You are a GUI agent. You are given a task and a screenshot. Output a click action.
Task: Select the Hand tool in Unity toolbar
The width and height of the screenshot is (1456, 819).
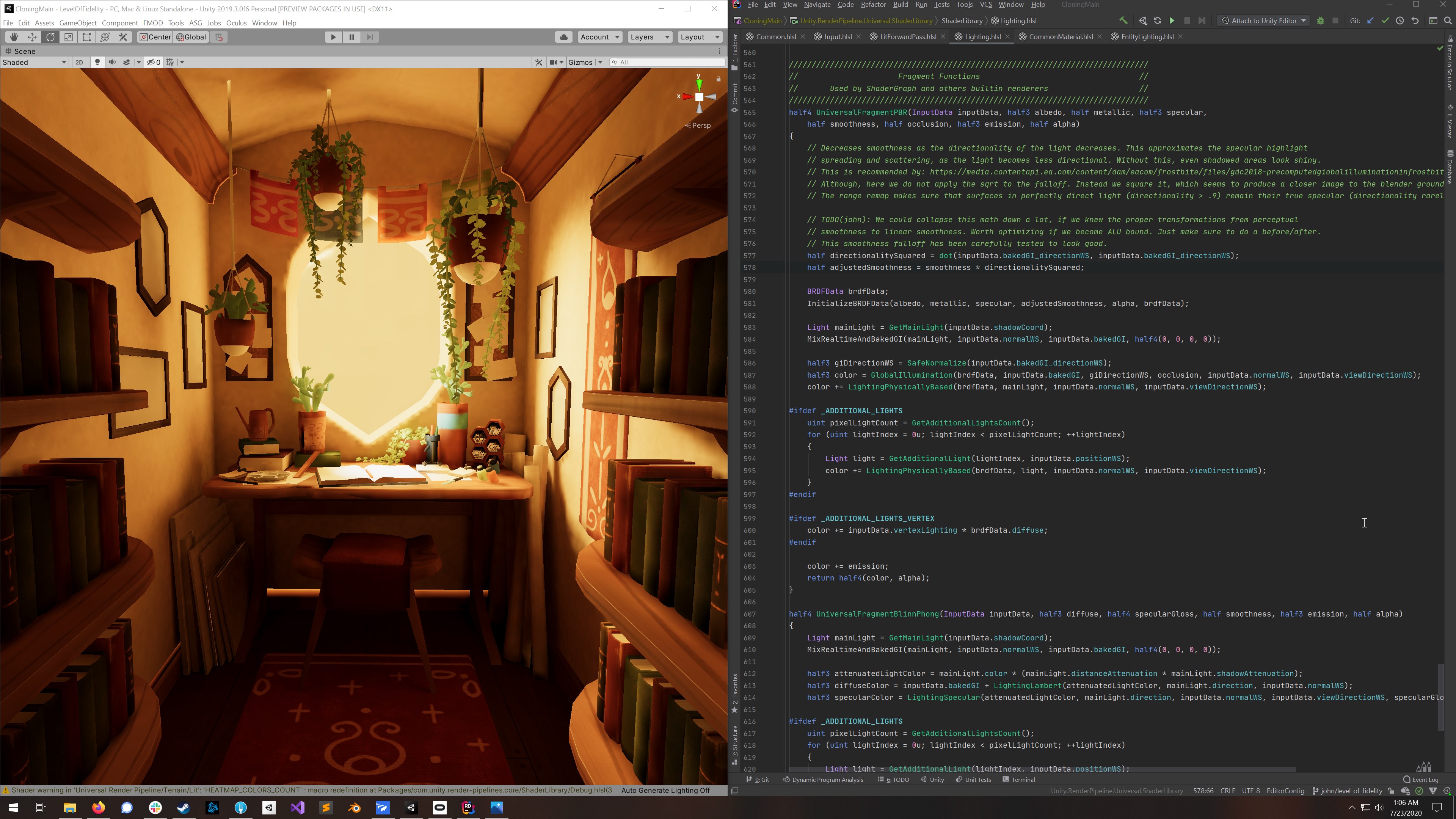tap(14, 37)
